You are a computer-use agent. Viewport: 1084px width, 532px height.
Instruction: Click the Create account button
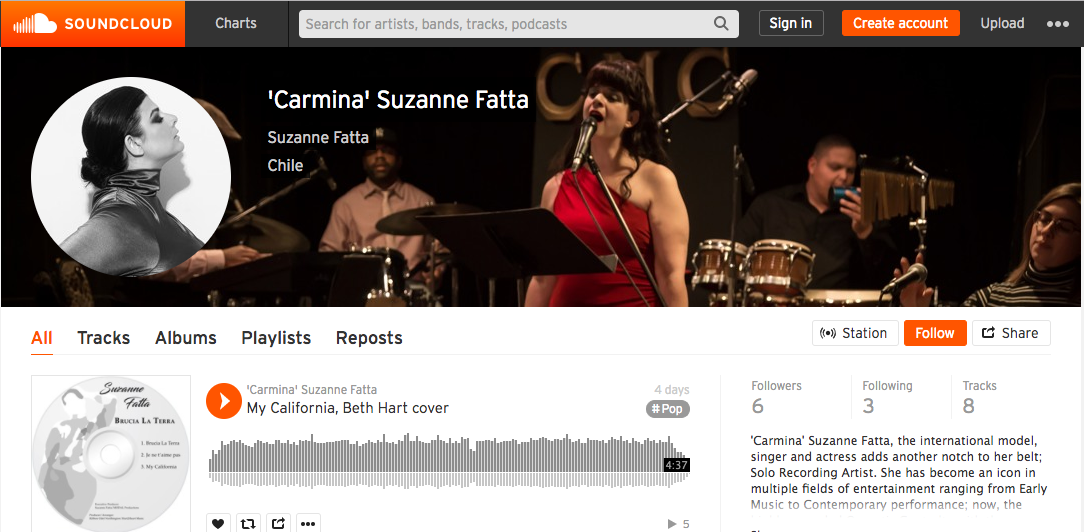pos(900,23)
